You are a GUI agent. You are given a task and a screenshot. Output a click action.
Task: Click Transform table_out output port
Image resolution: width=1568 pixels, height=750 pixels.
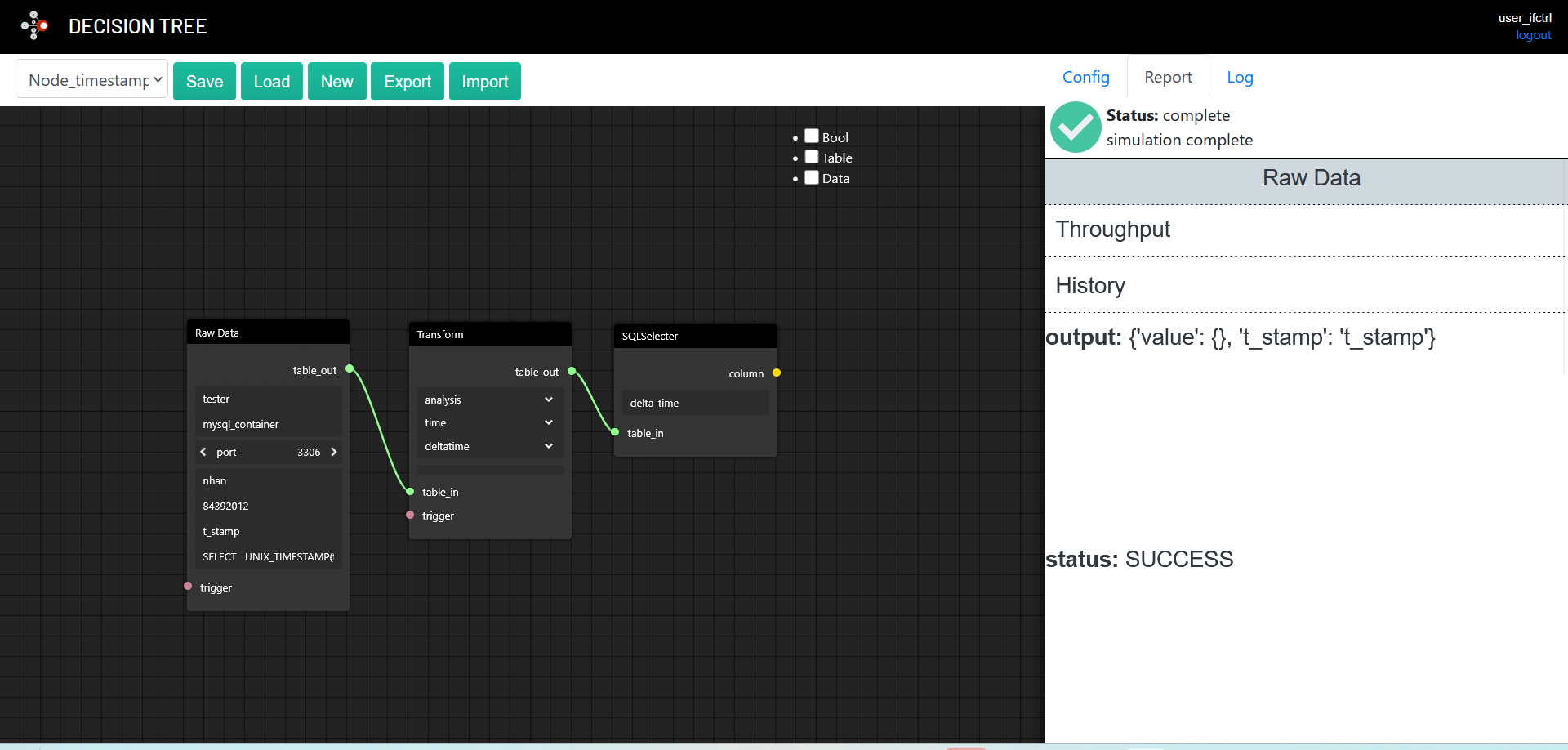pos(572,371)
